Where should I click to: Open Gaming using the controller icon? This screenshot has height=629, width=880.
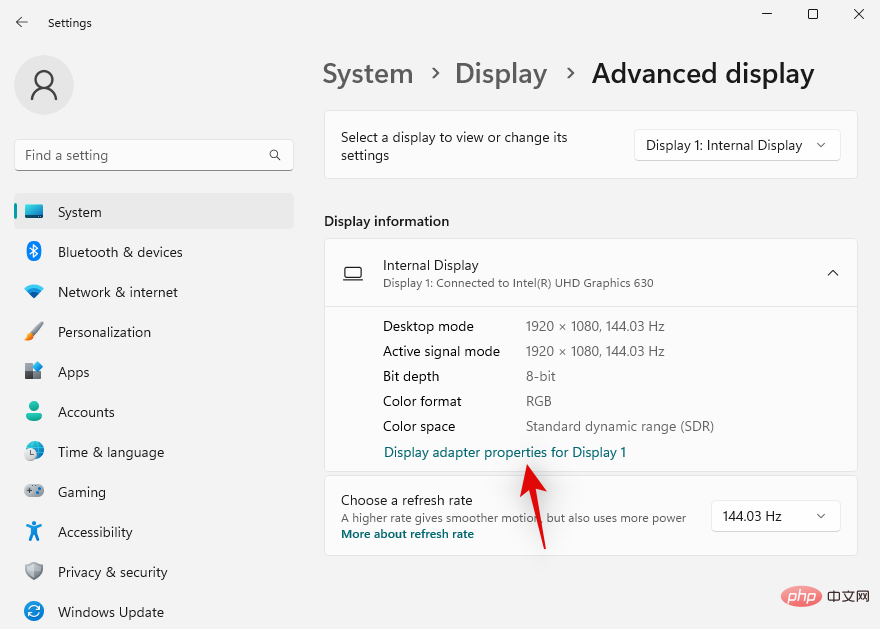(x=34, y=492)
